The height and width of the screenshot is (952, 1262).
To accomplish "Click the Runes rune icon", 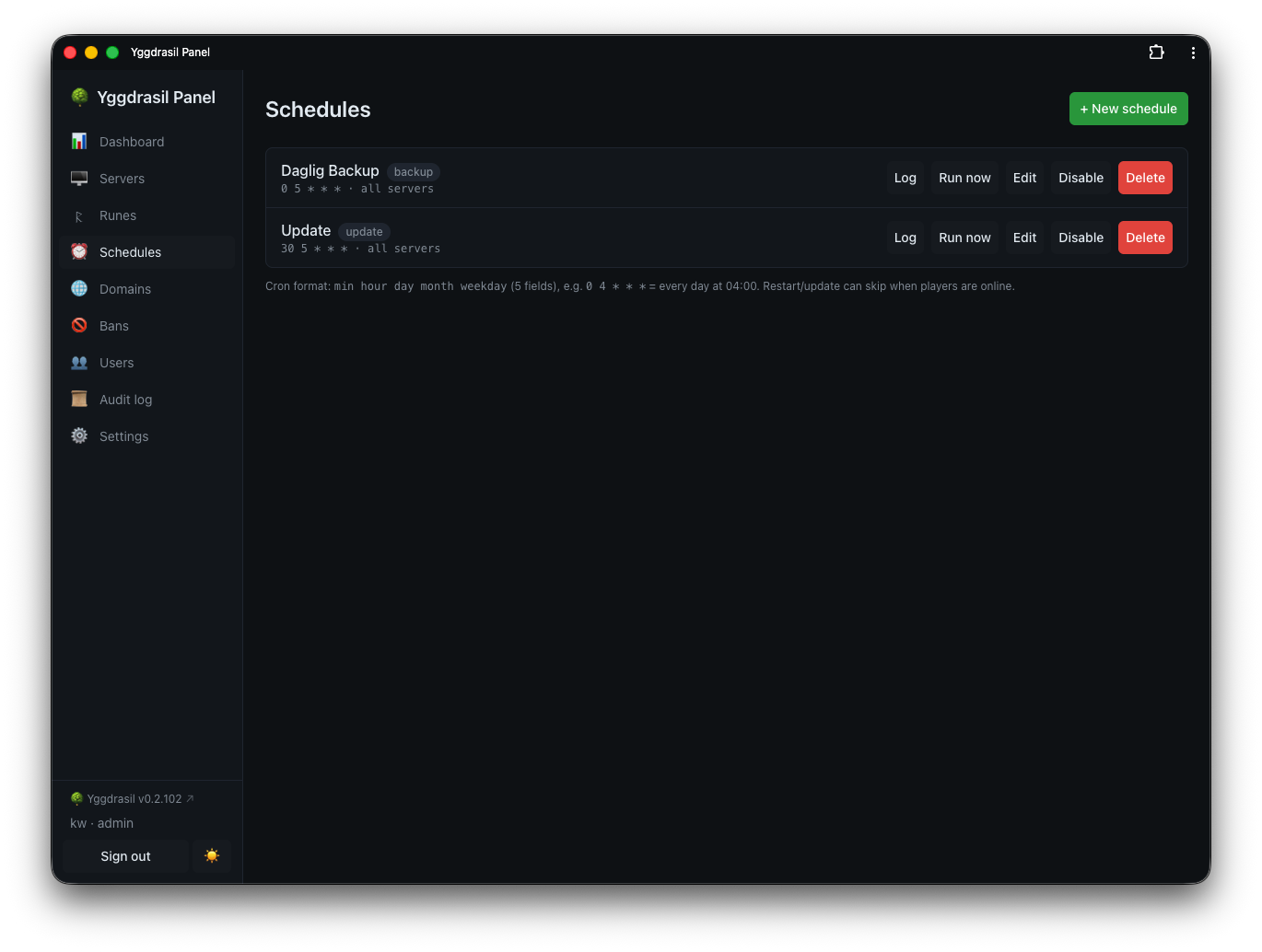I will point(79,215).
